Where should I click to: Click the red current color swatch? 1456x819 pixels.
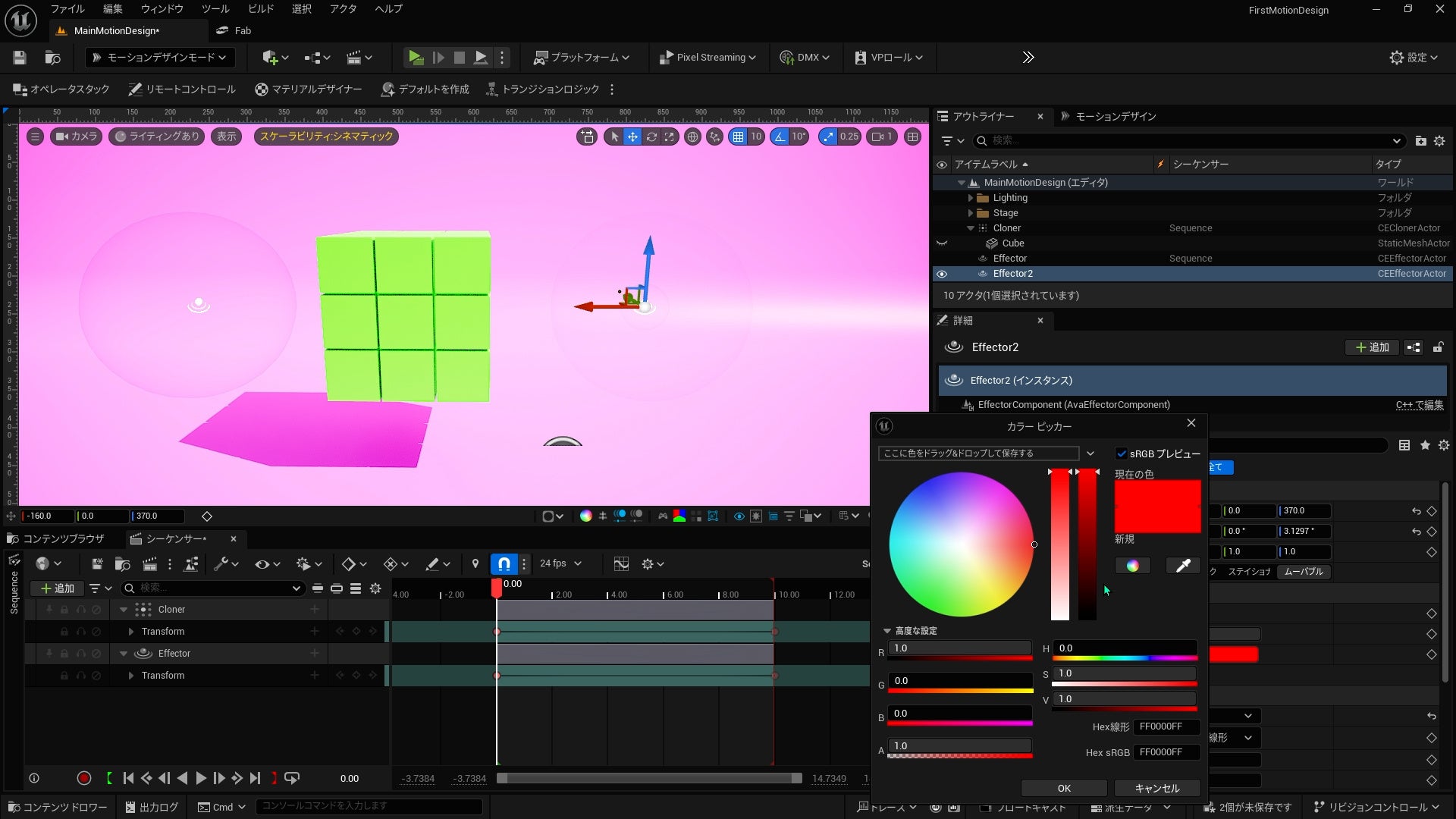pos(1157,506)
